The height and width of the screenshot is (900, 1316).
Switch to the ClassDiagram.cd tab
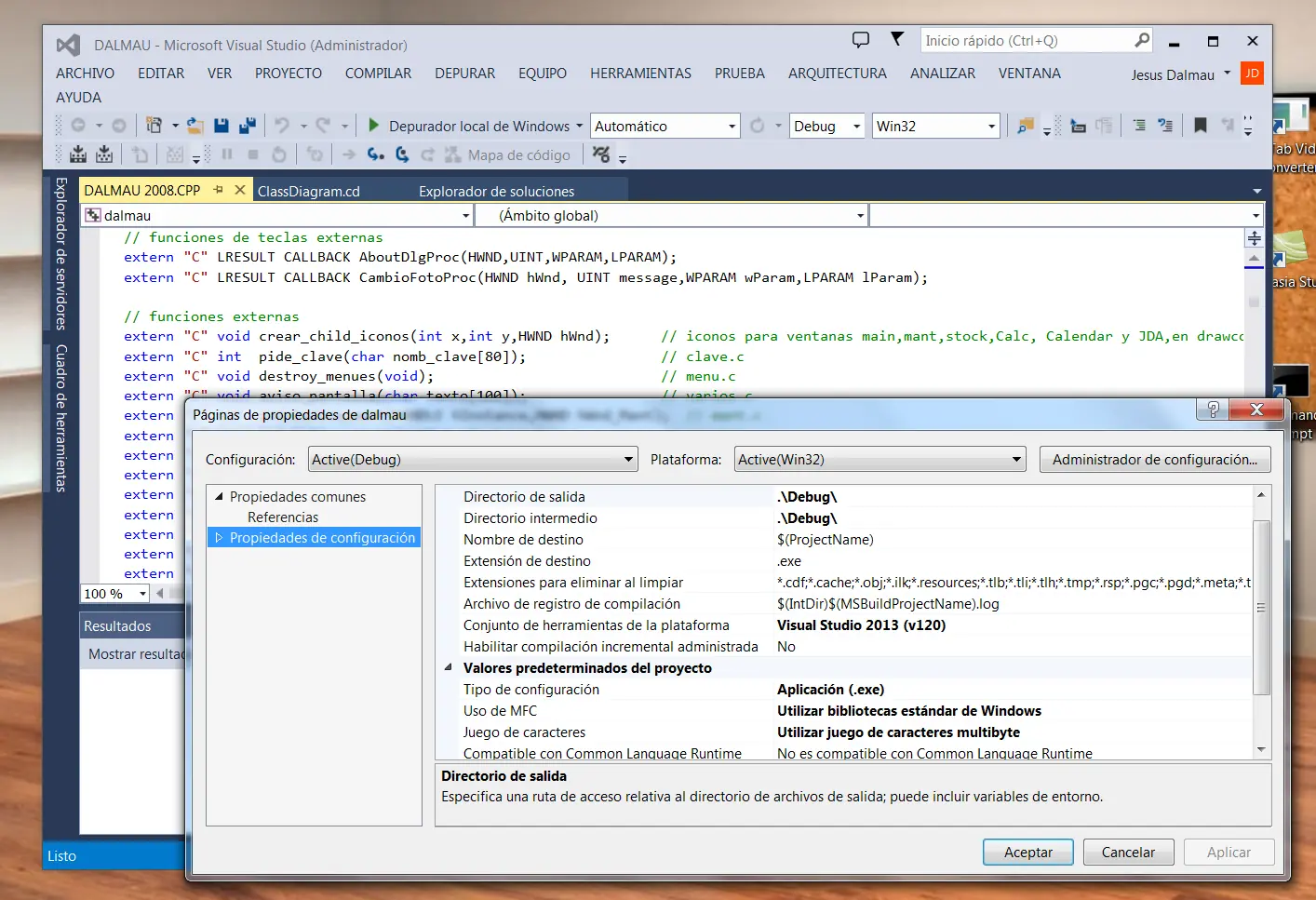pos(309,191)
